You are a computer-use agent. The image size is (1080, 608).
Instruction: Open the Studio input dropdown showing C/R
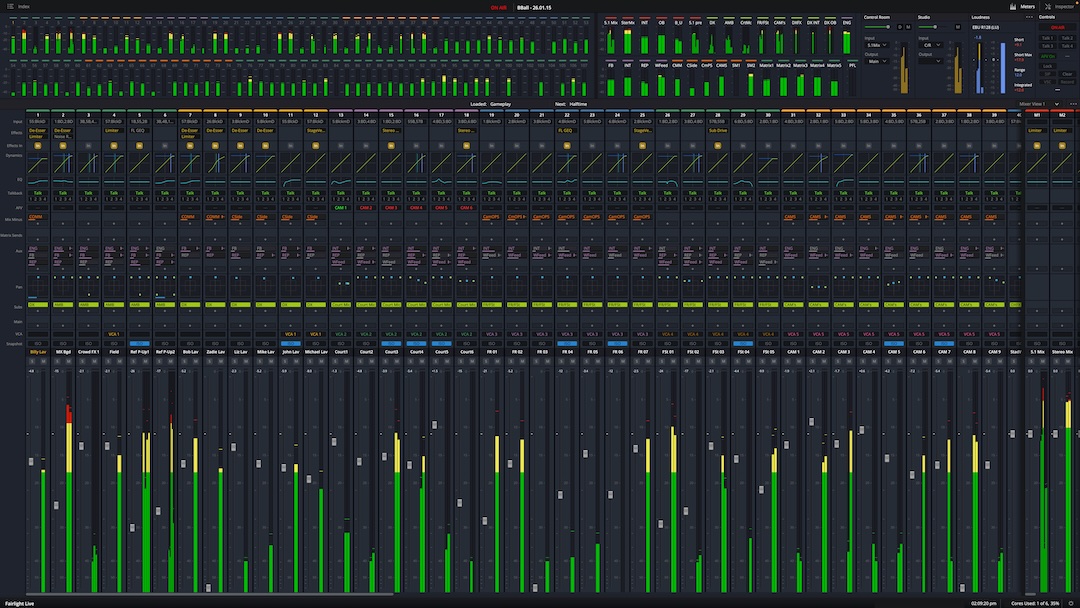point(931,45)
